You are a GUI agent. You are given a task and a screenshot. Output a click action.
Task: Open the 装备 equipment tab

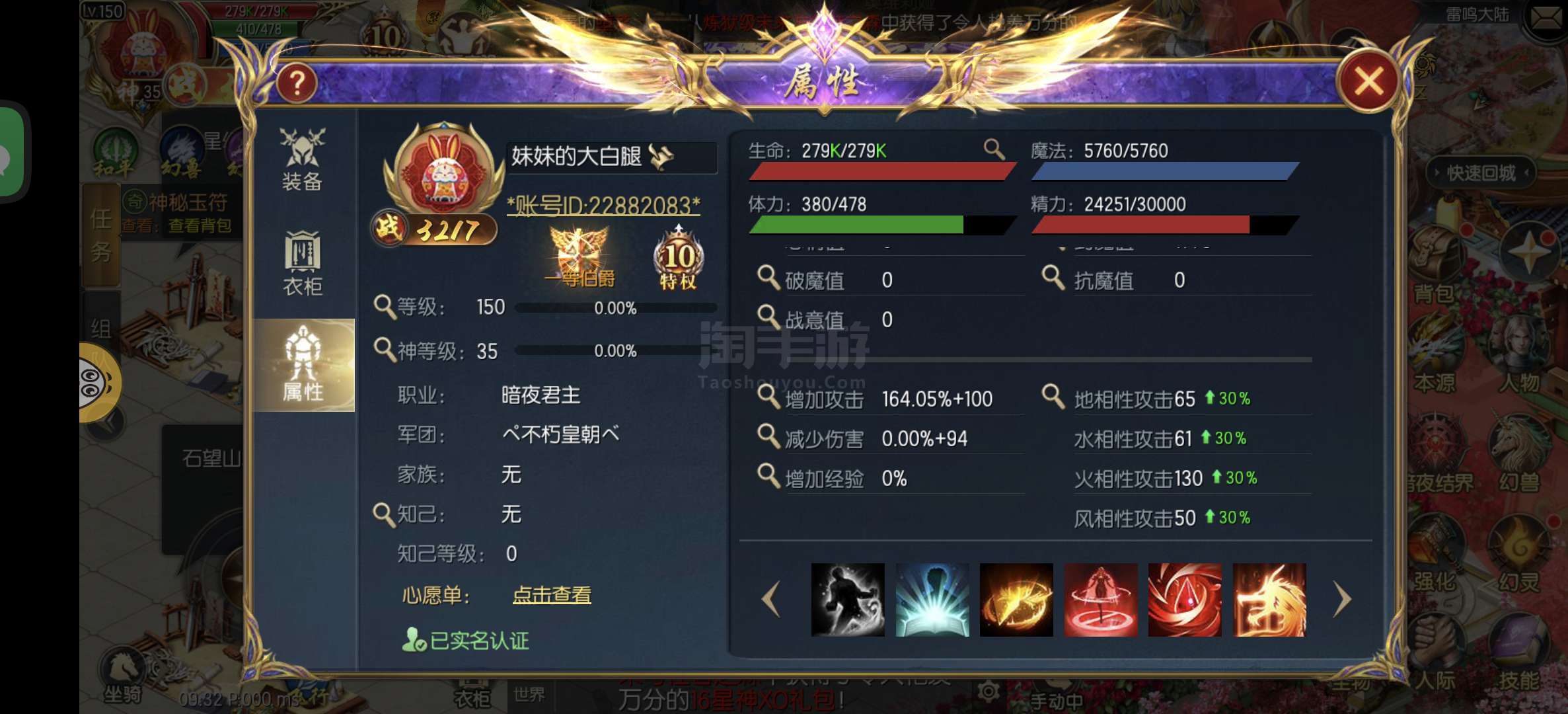(x=302, y=159)
